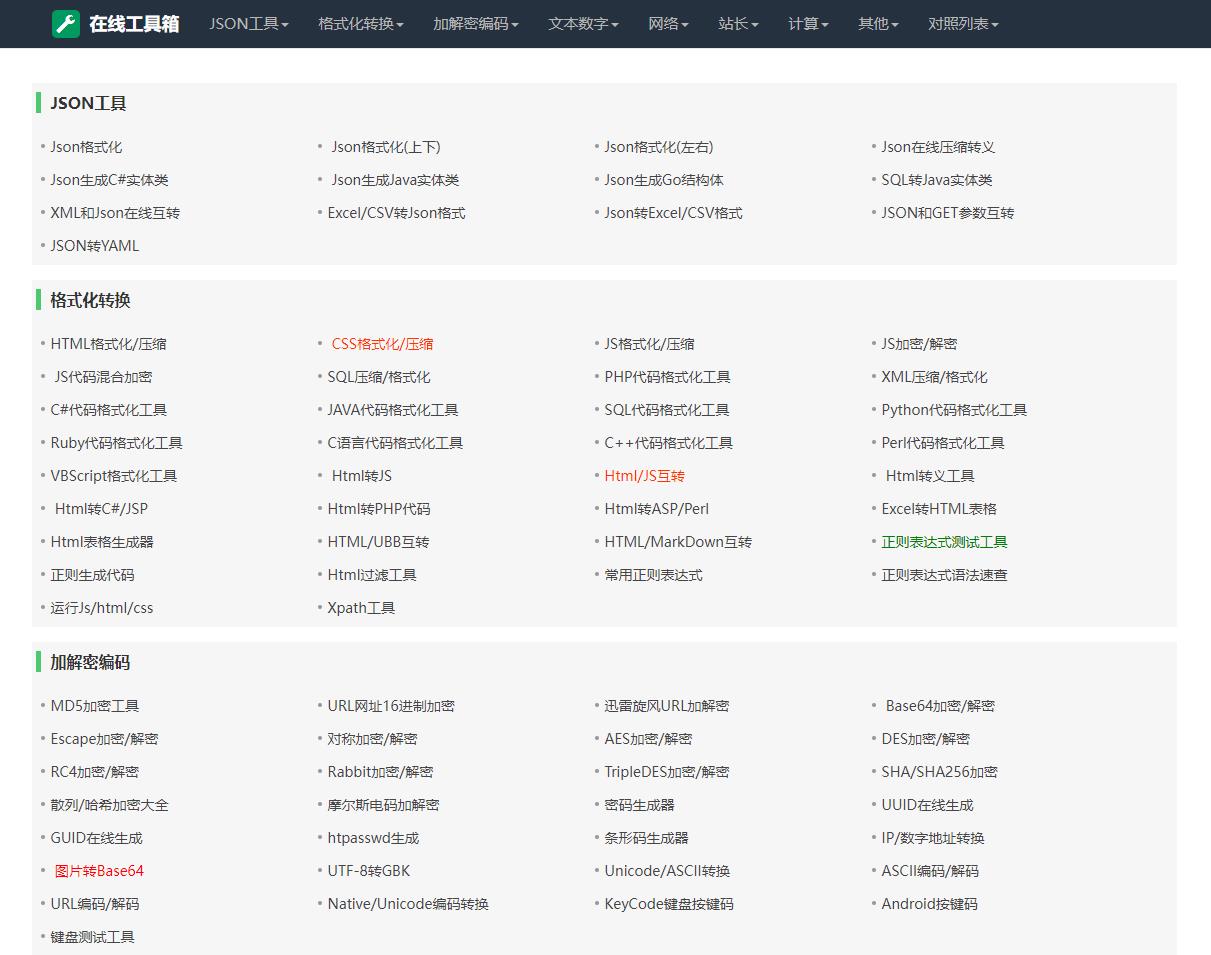Open Json生成Go结构体 link

[664, 180]
